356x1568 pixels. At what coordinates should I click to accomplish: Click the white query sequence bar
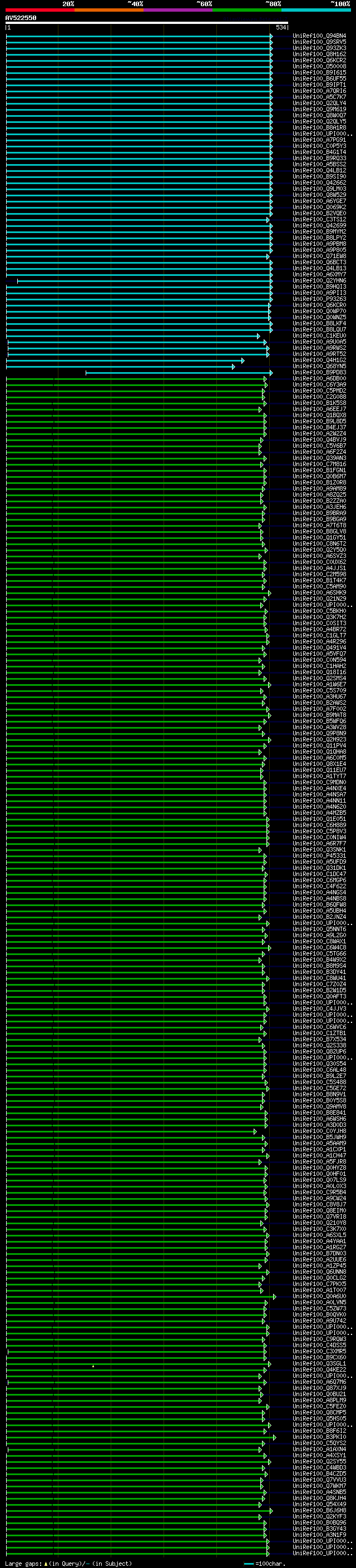(147, 22)
